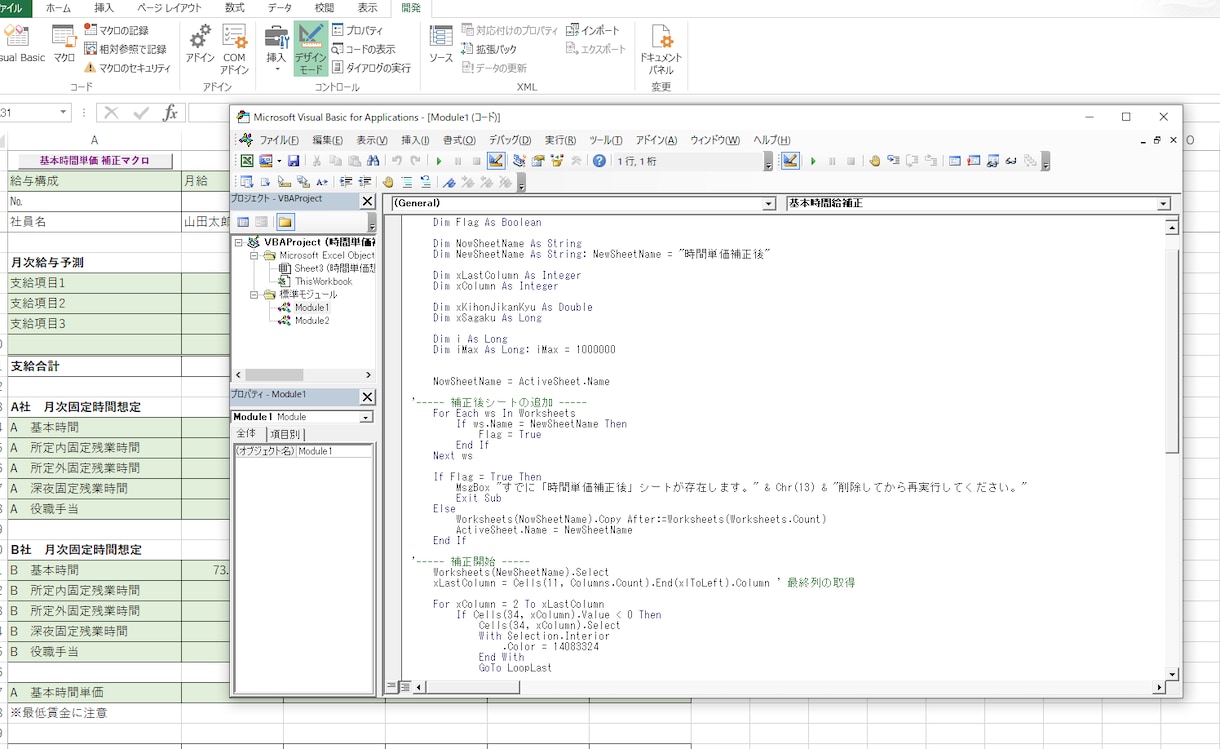Click the (オブジェクト名) Module1 property value field
The image size is (1220, 749).
pos(334,451)
